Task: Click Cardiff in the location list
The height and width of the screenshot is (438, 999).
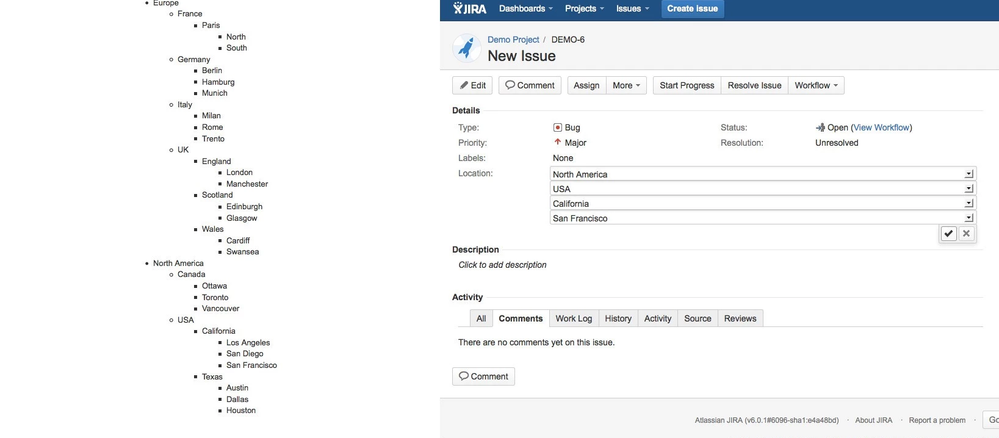Action: (238, 240)
